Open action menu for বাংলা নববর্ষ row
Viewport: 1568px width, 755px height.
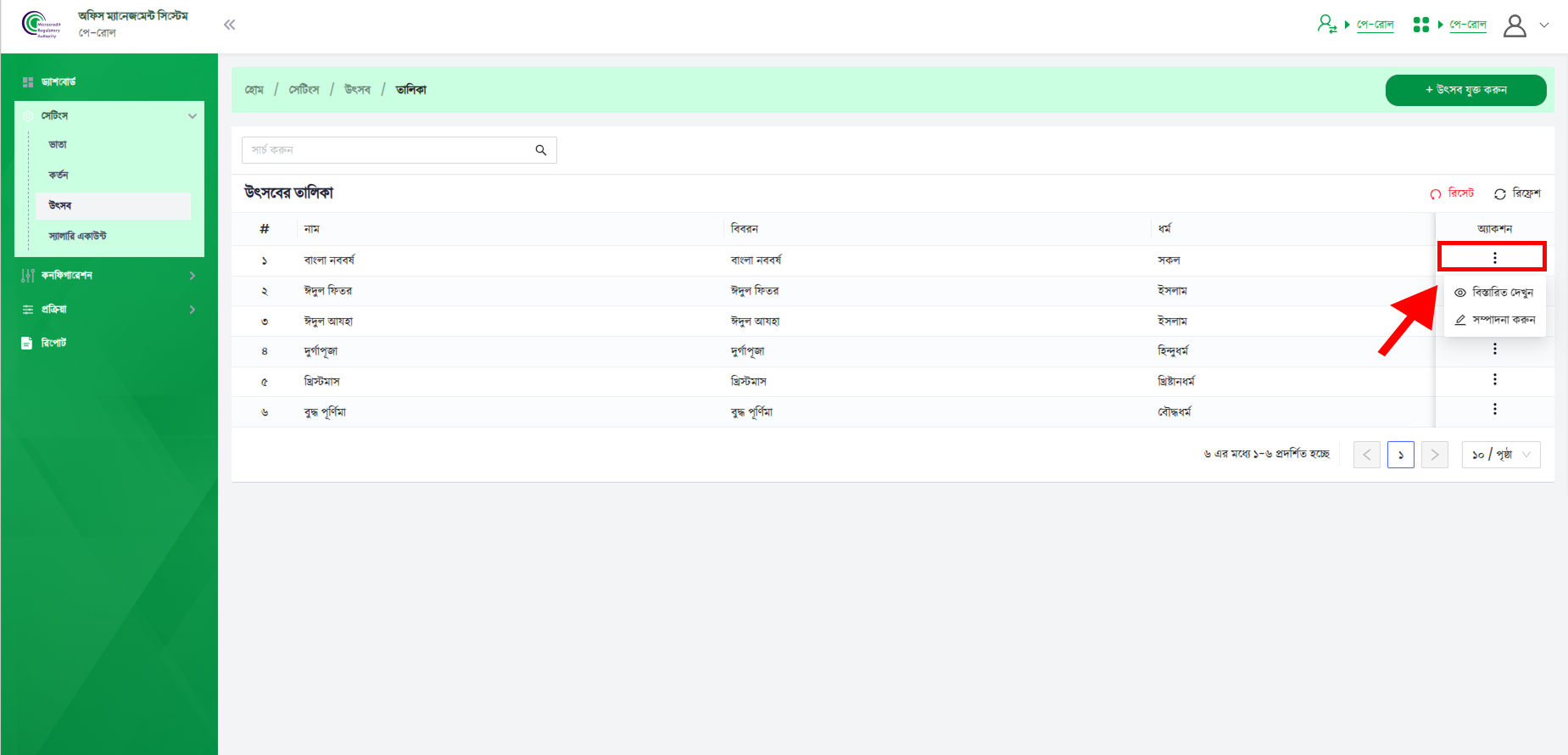click(1494, 258)
